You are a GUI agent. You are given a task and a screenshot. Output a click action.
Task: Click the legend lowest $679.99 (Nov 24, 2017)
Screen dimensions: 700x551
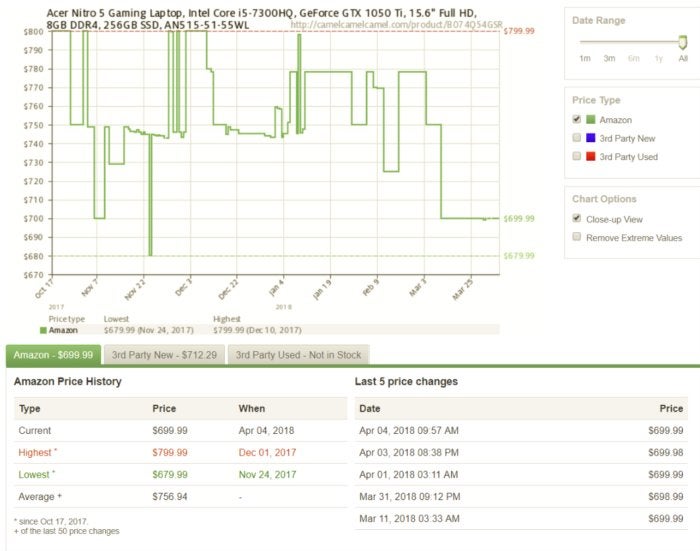click(149, 330)
